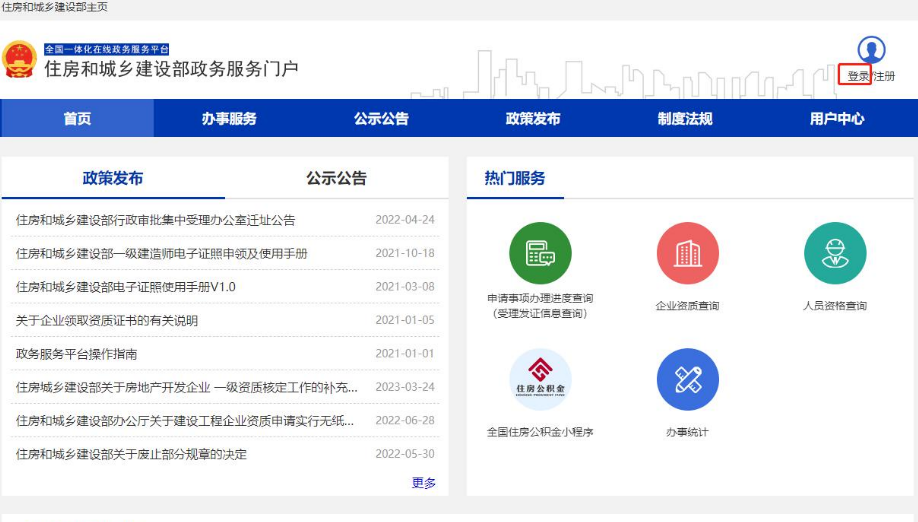Open 办事统计 blue icon
Viewport: 918px width, 522px height.
(687, 380)
